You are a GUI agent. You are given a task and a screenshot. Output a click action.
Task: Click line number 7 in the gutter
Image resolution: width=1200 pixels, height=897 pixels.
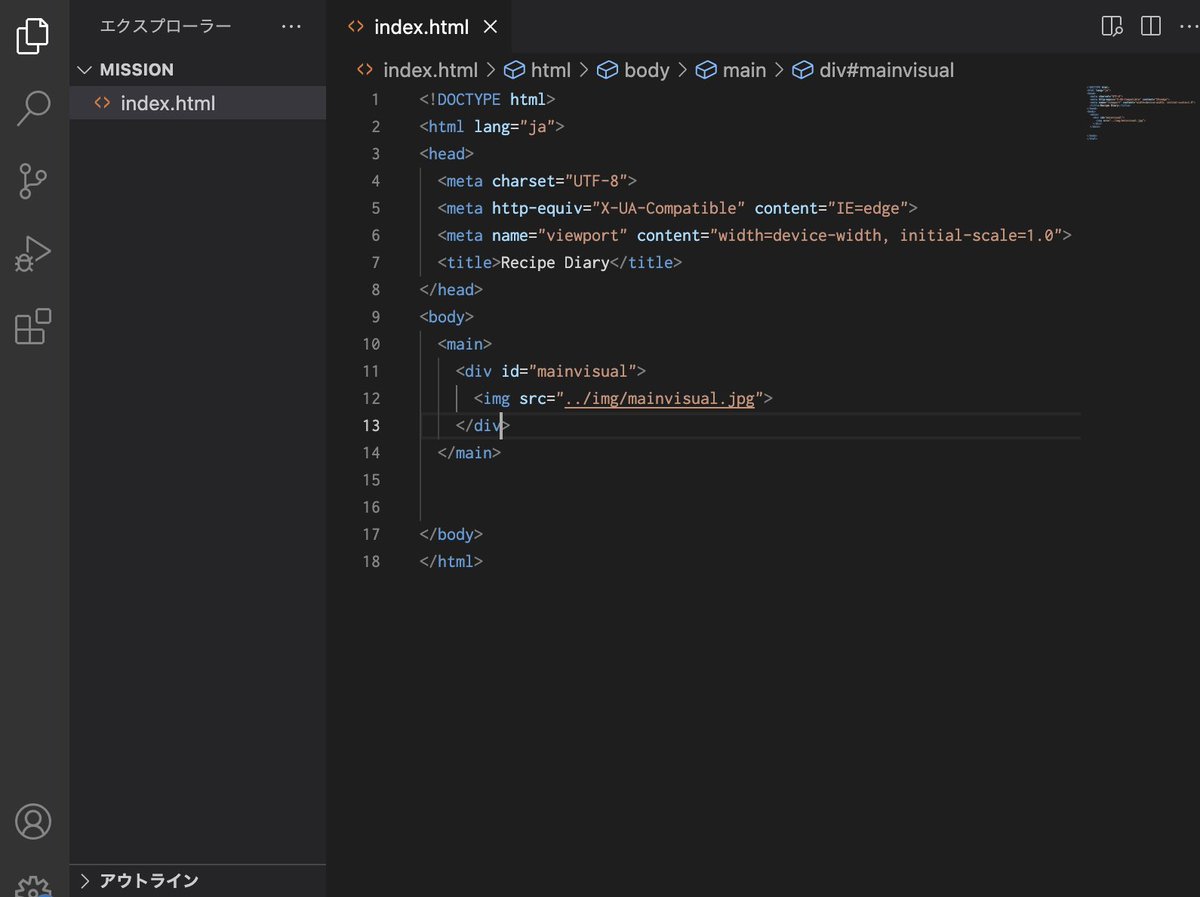[x=375, y=263]
